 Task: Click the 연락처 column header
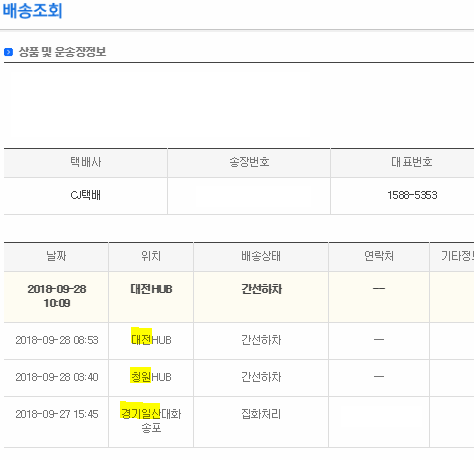click(379, 256)
